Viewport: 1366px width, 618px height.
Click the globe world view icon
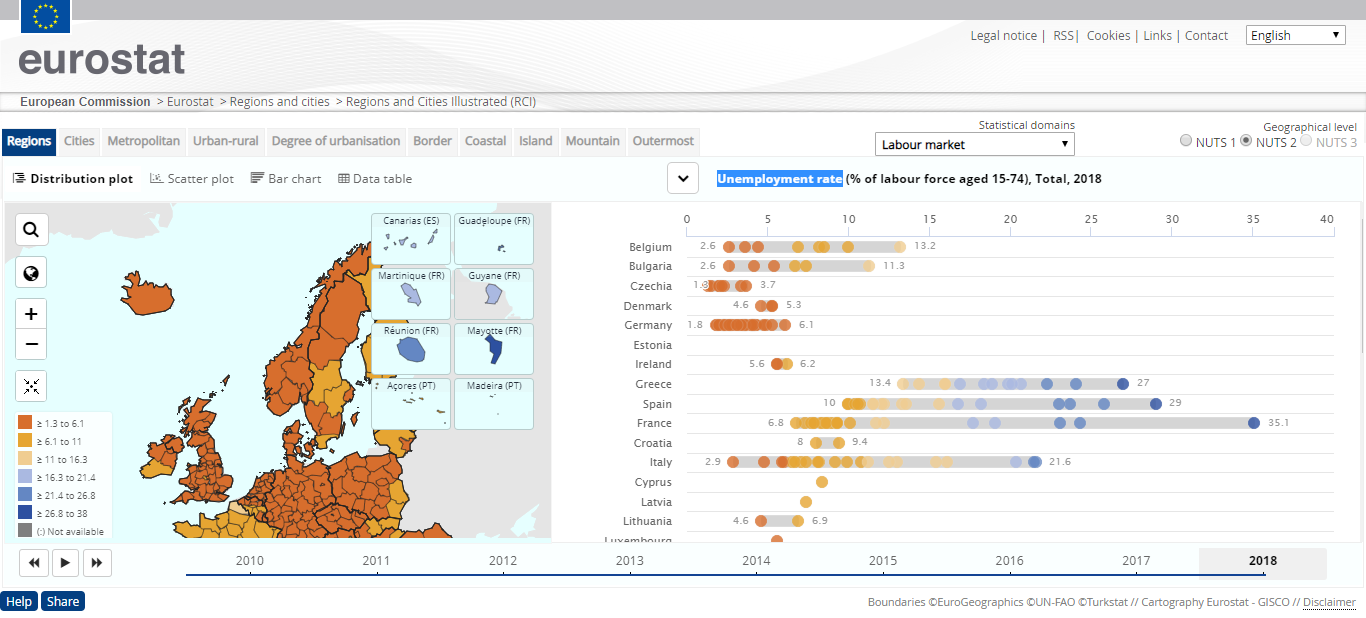point(31,273)
